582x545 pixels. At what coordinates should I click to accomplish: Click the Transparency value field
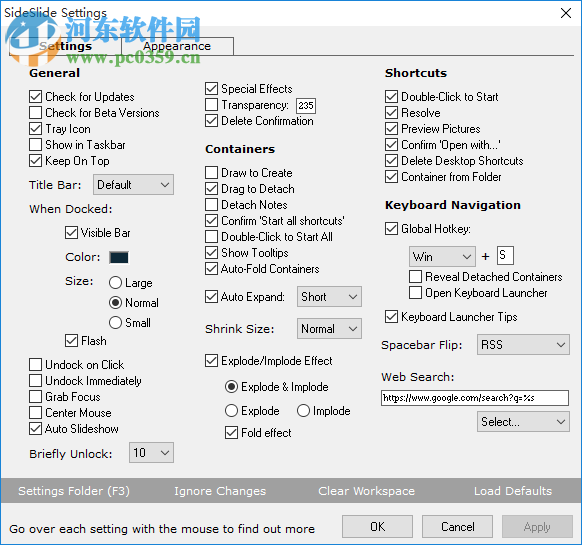(x=306, y=105)
